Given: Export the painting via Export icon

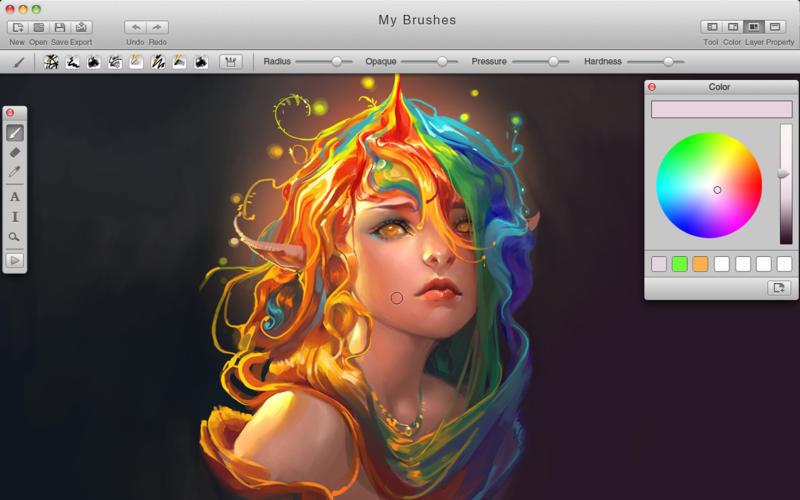Looking at the screenshot, I should (81, 27).
